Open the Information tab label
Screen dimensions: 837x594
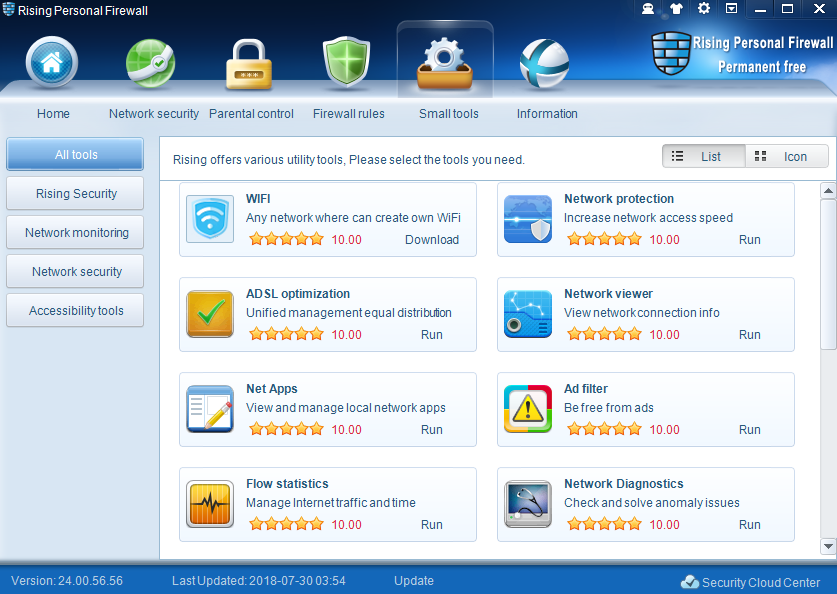(547, 114)
